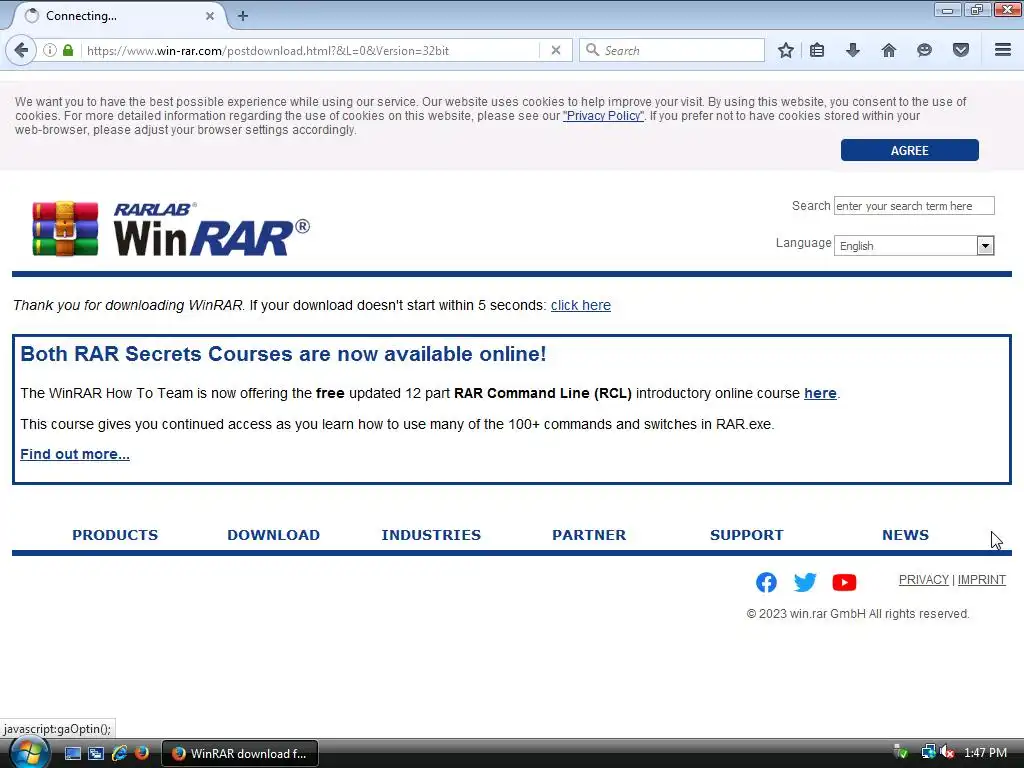This screenshot has width=1024, height=768.
Task: Click the green padlock security icon
Action: point(68,50)
